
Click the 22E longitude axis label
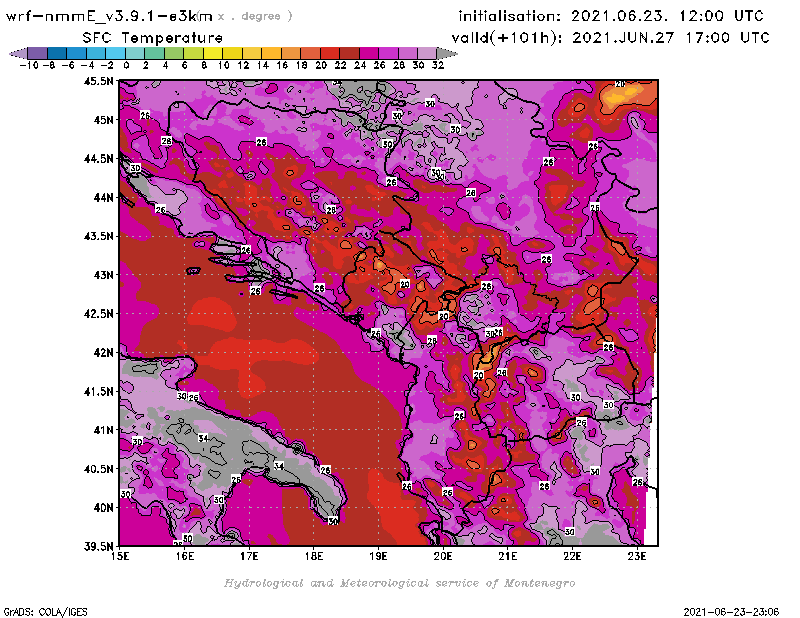572,556
